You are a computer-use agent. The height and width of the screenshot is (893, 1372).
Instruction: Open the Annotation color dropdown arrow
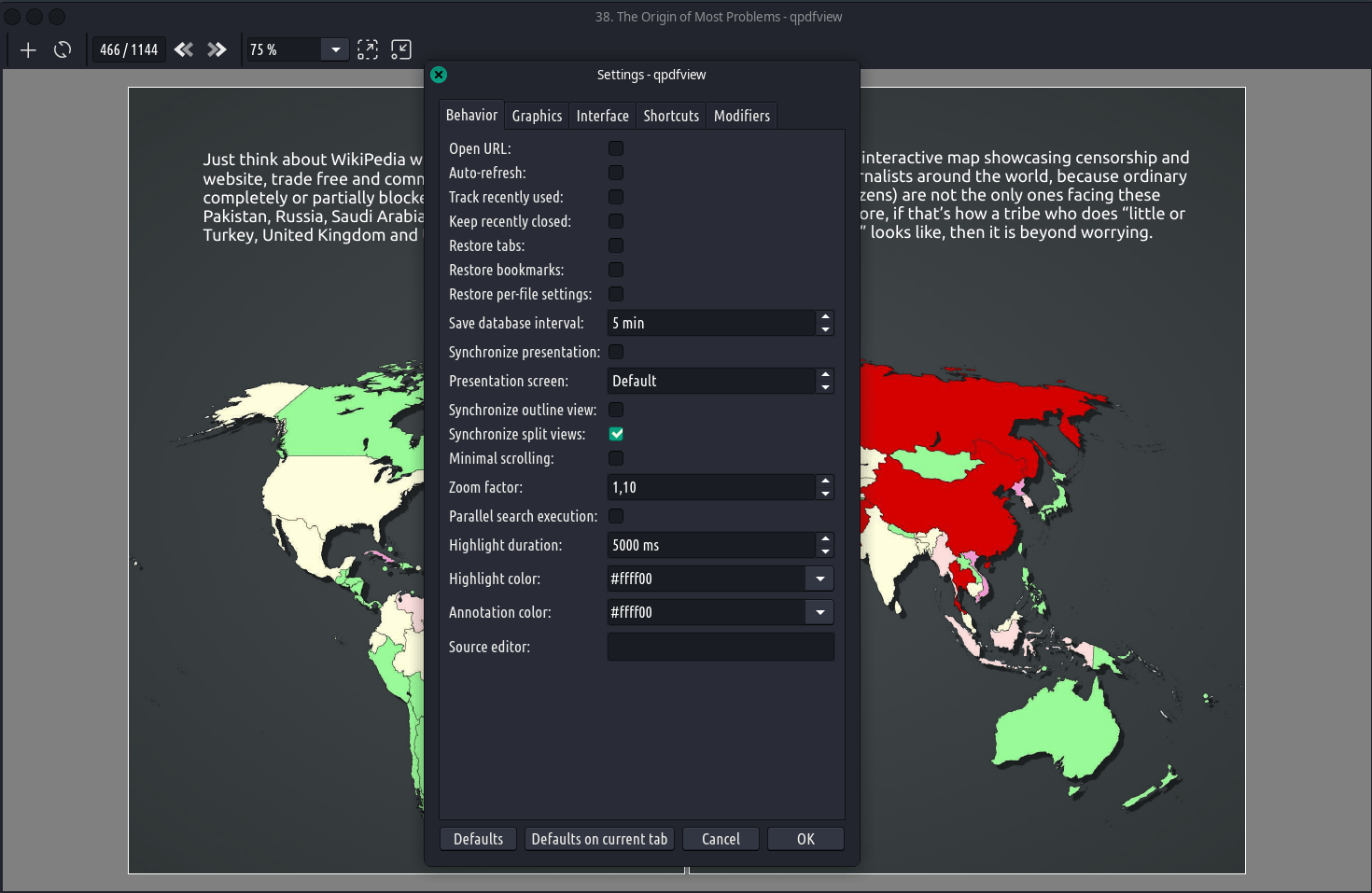(x=819, y=612)
